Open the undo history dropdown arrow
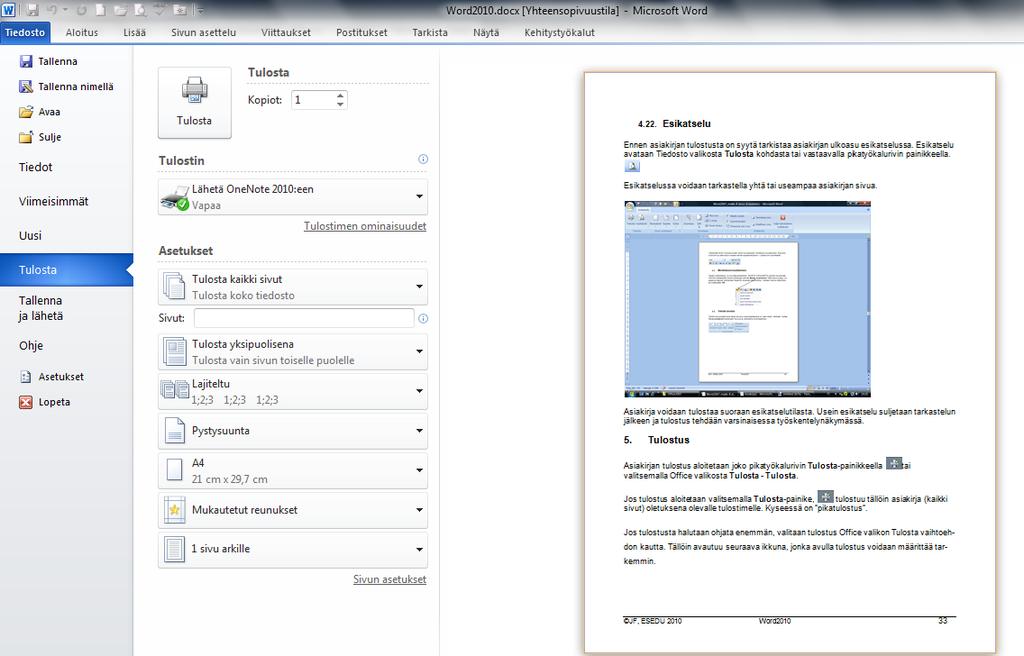Screen dimensions: 1024x656 click(x=65, y=10)
